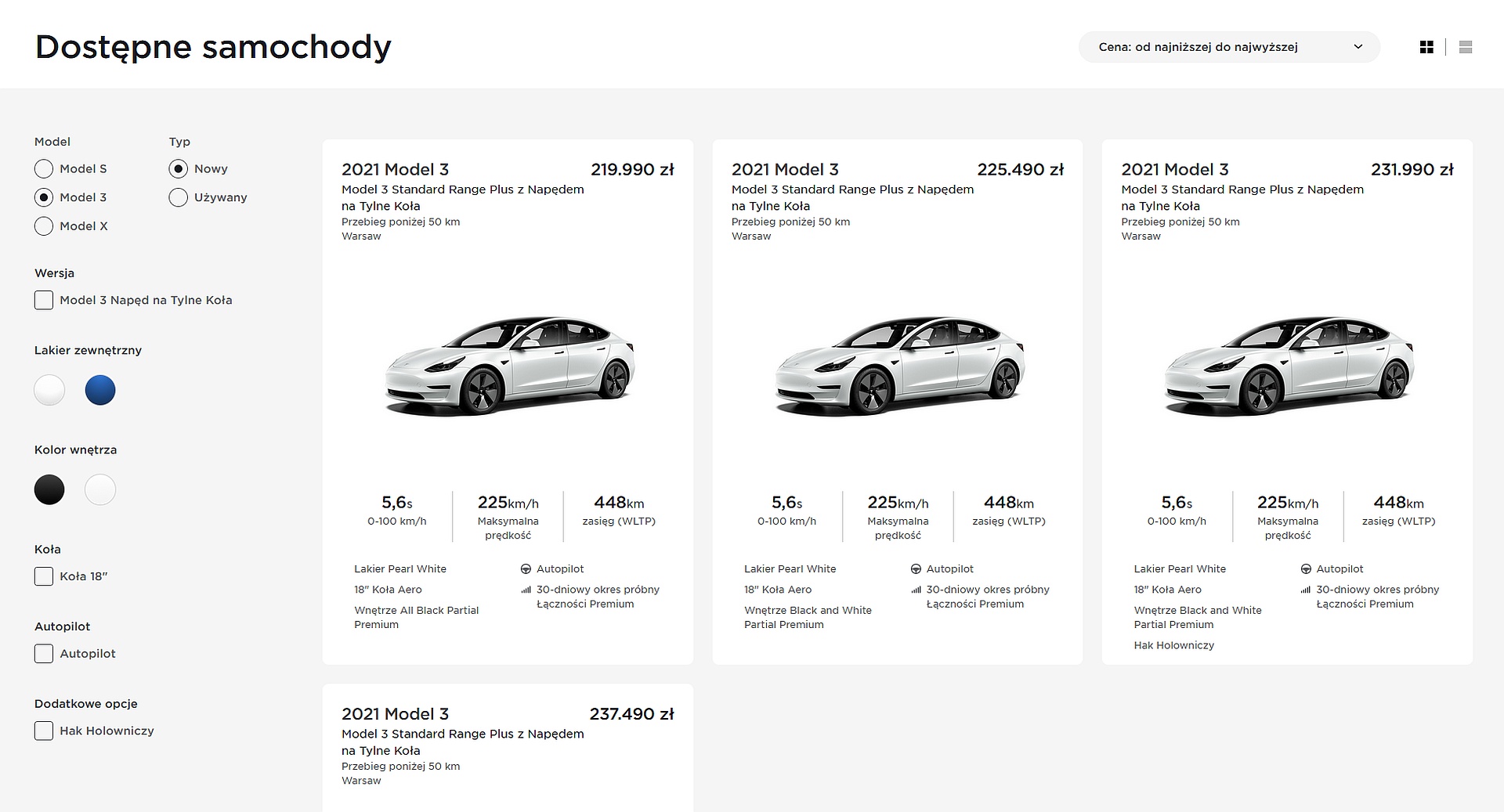Open the price sorting dropdown
1504x812 pixels.
click(x=1229, y=47)
